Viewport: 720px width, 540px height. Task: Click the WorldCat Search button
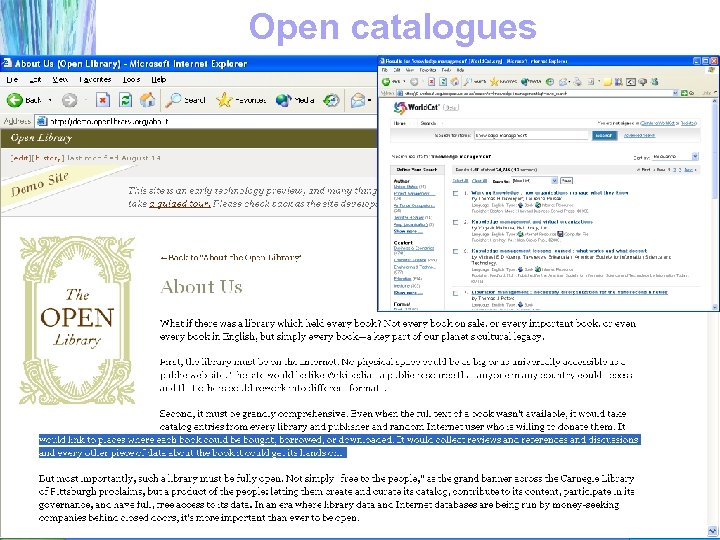click(x=604, y=135)
